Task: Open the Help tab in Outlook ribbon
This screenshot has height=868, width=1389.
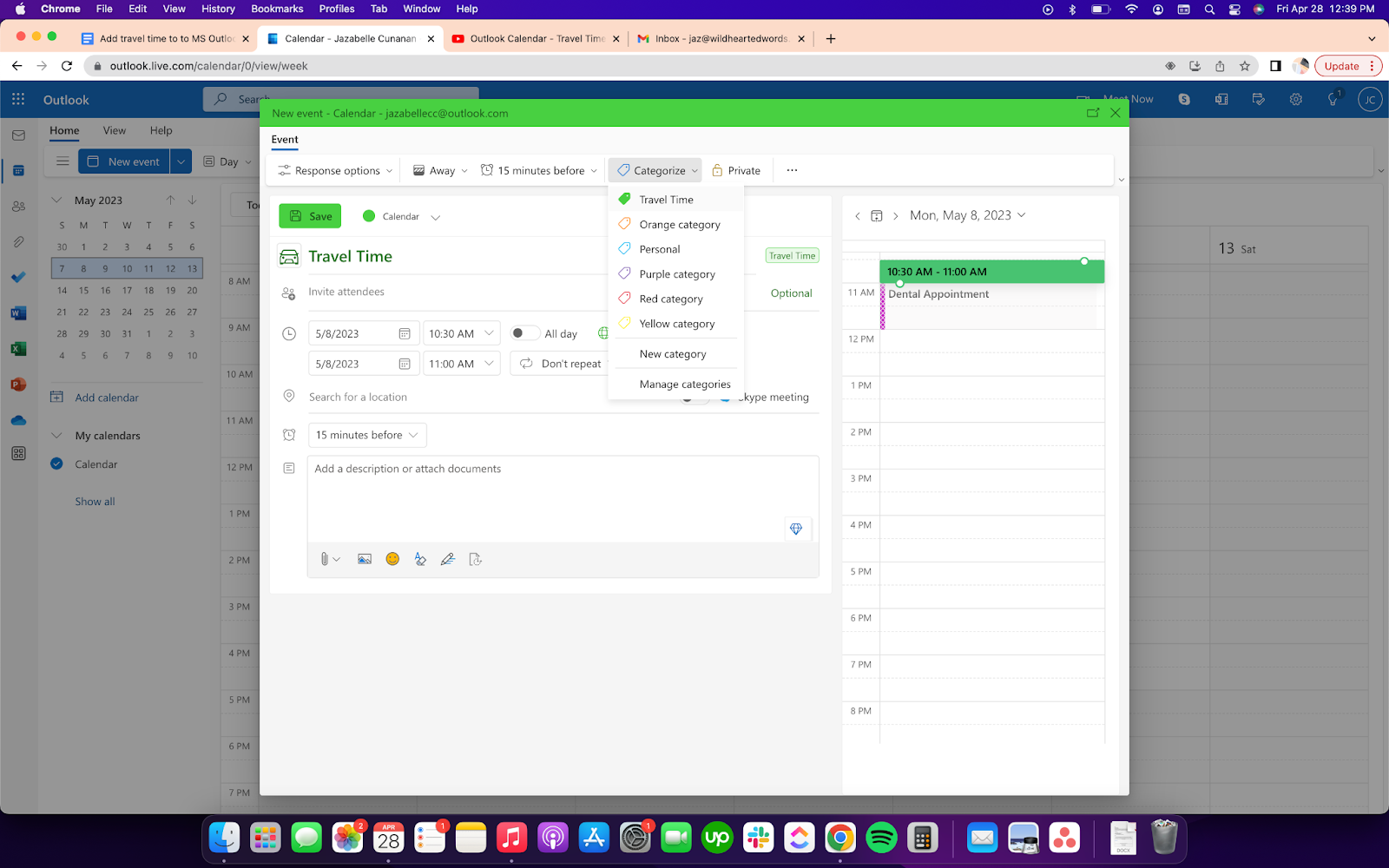Action: click(161, 130)
